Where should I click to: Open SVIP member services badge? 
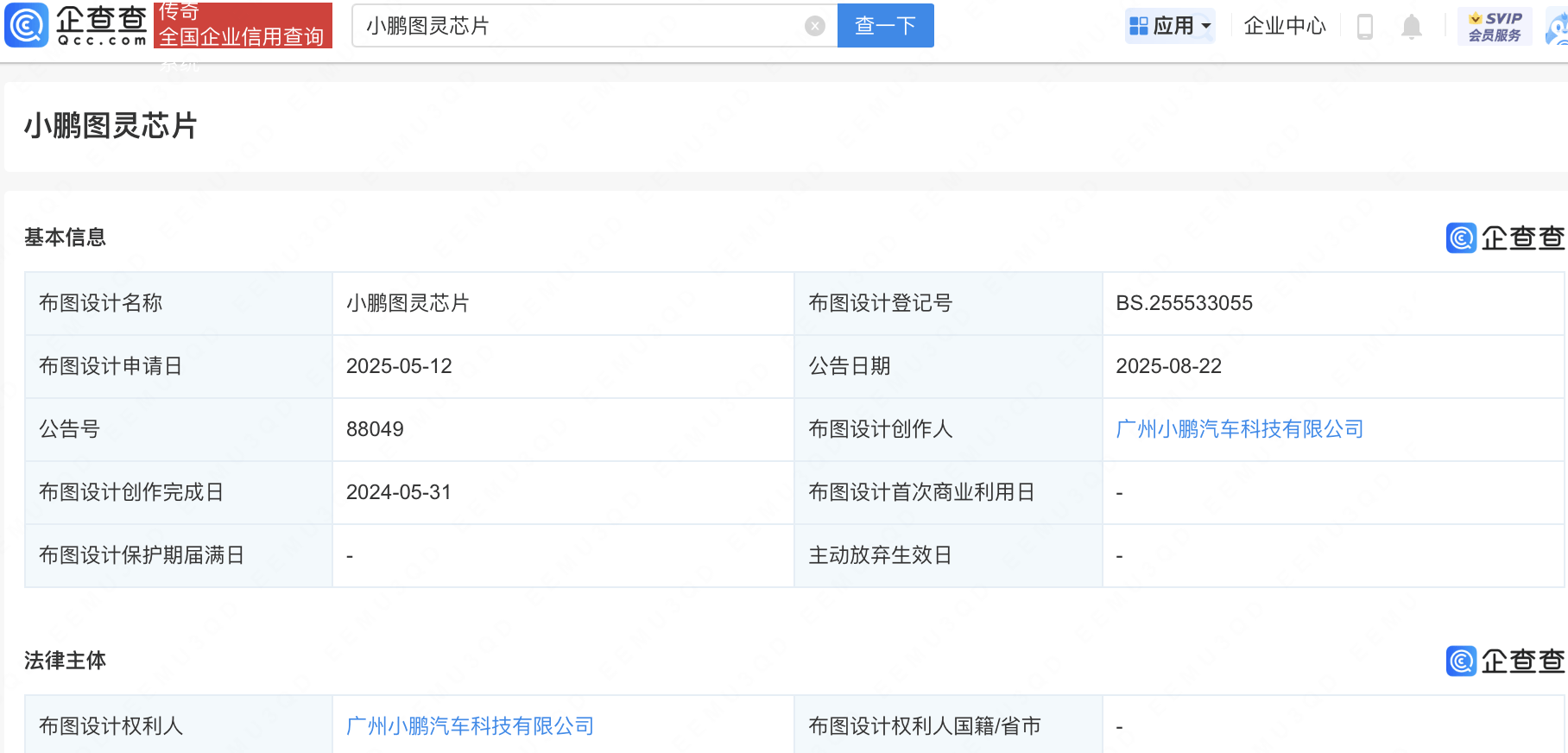(x=1495, y=26)
